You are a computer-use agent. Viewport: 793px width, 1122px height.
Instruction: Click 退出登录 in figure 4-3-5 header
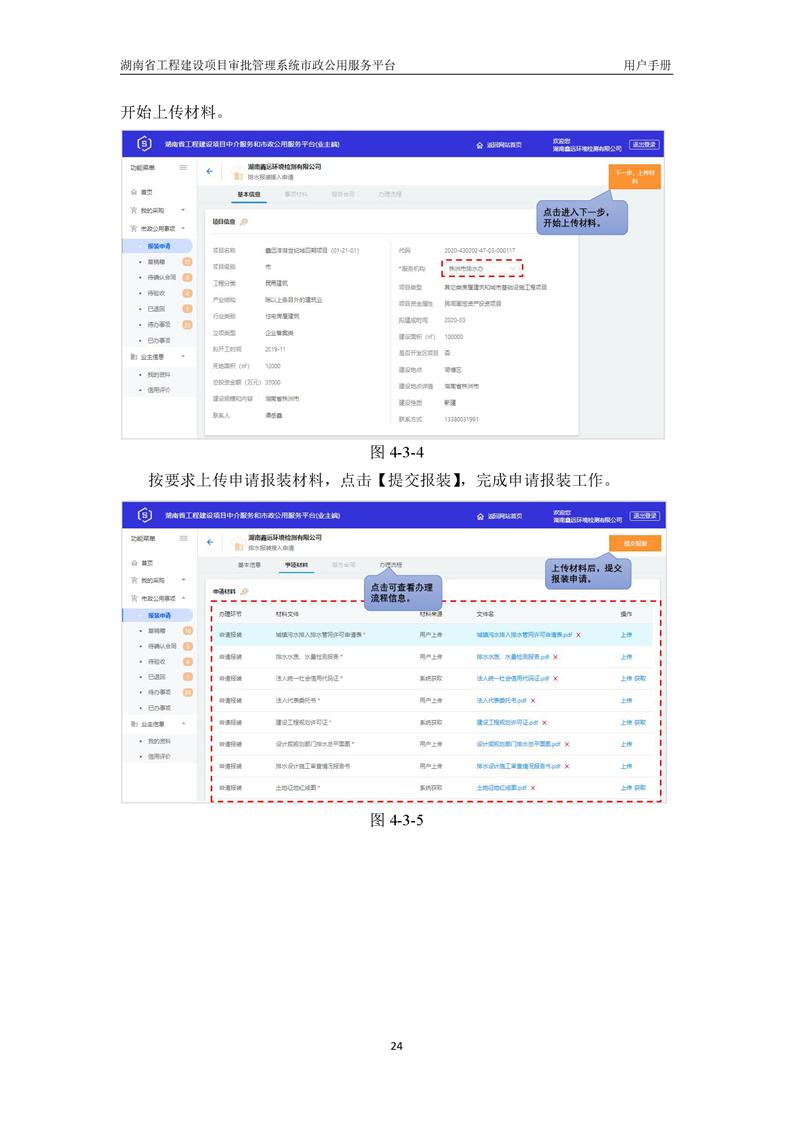pyautogui.click(x=644, y=515)
